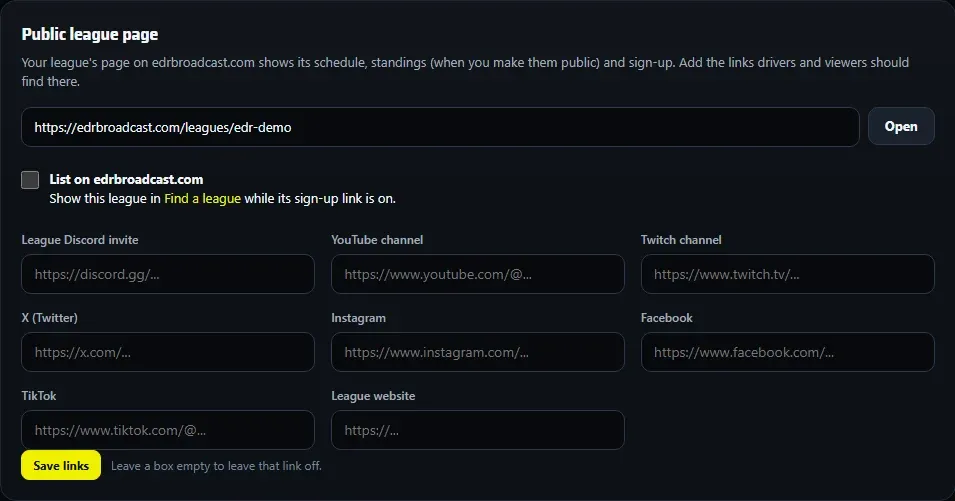Click the 'Public league page' heading
Screen dimensions: 955x501
90,34
